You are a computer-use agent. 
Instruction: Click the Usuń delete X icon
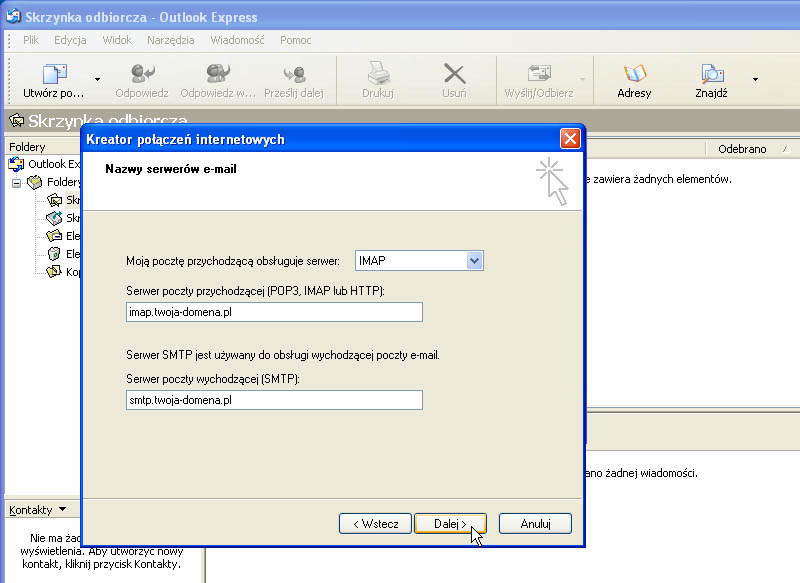coord(454,73)
